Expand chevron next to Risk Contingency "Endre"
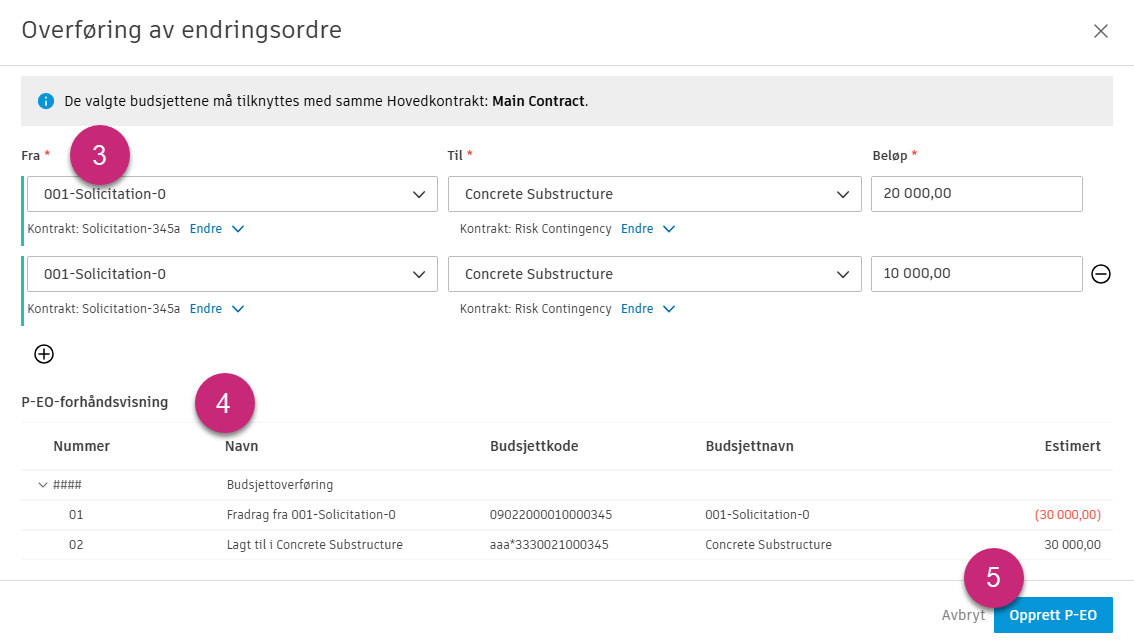Viewport: 1134px width, 644px height. tap(668, 228)
